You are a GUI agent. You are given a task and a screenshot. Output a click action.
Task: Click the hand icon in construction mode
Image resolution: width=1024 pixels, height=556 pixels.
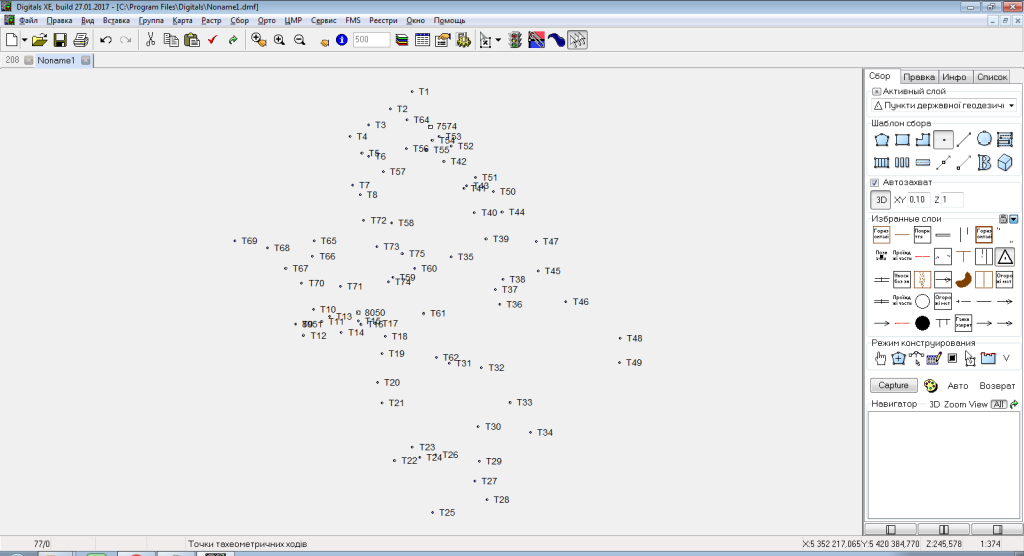881,358
